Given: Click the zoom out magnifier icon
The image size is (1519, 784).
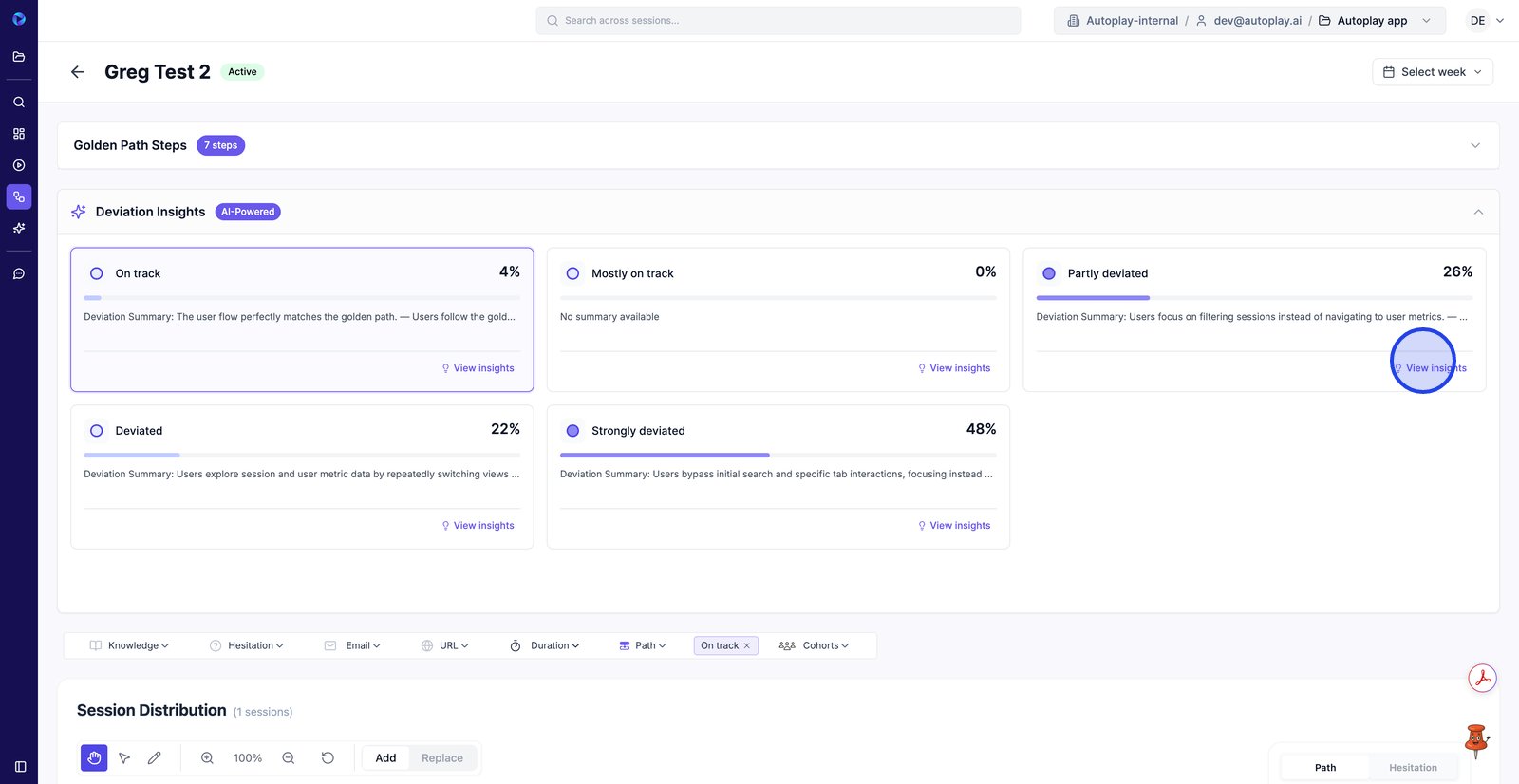Looking at the screenshot, I should pyautogui.click(x=289, y=757).
